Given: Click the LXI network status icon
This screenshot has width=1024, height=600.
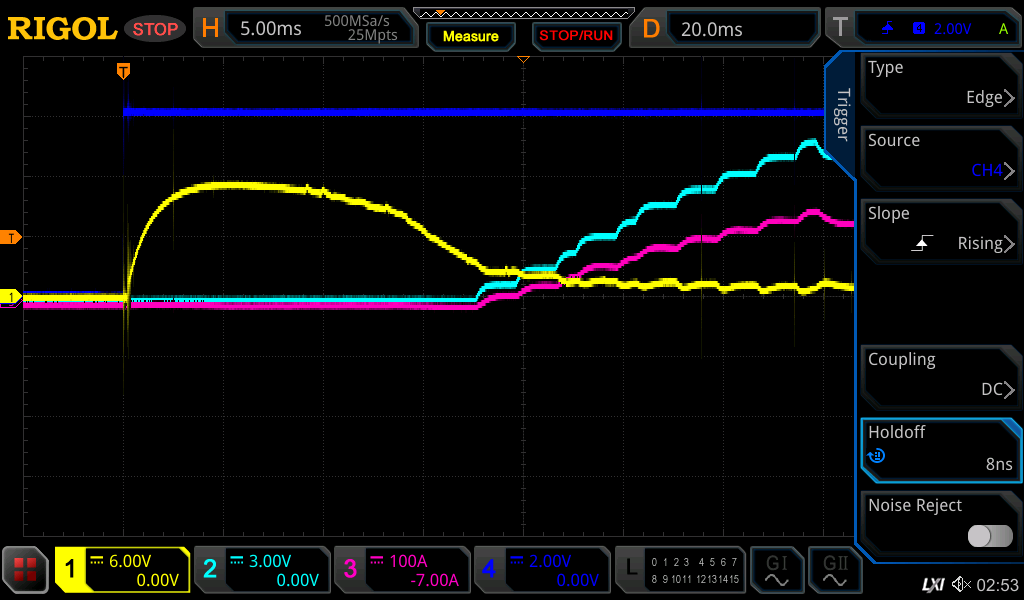Looking at the screenshot, I should [x=932, y=583].
